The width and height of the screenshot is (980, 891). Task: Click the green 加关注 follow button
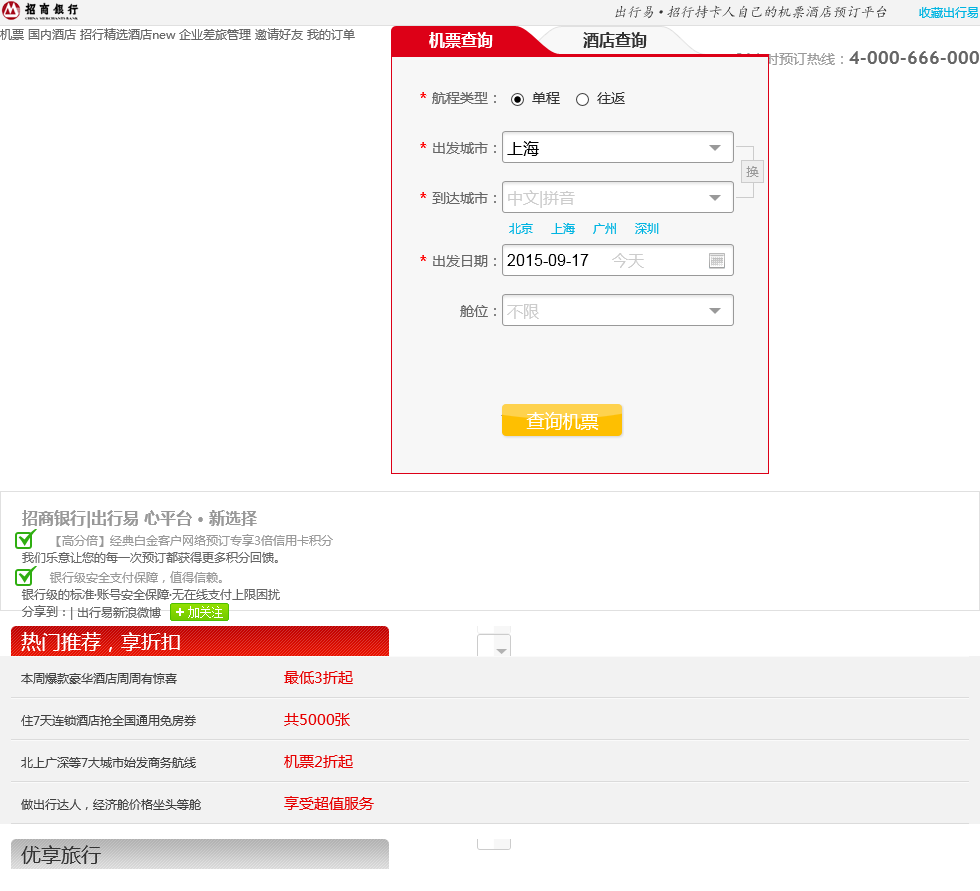coord(199,612)
